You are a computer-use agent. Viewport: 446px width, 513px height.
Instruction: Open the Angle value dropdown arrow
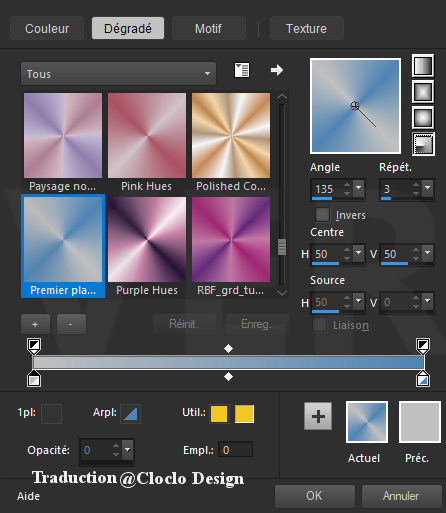(x=359, y=188)
